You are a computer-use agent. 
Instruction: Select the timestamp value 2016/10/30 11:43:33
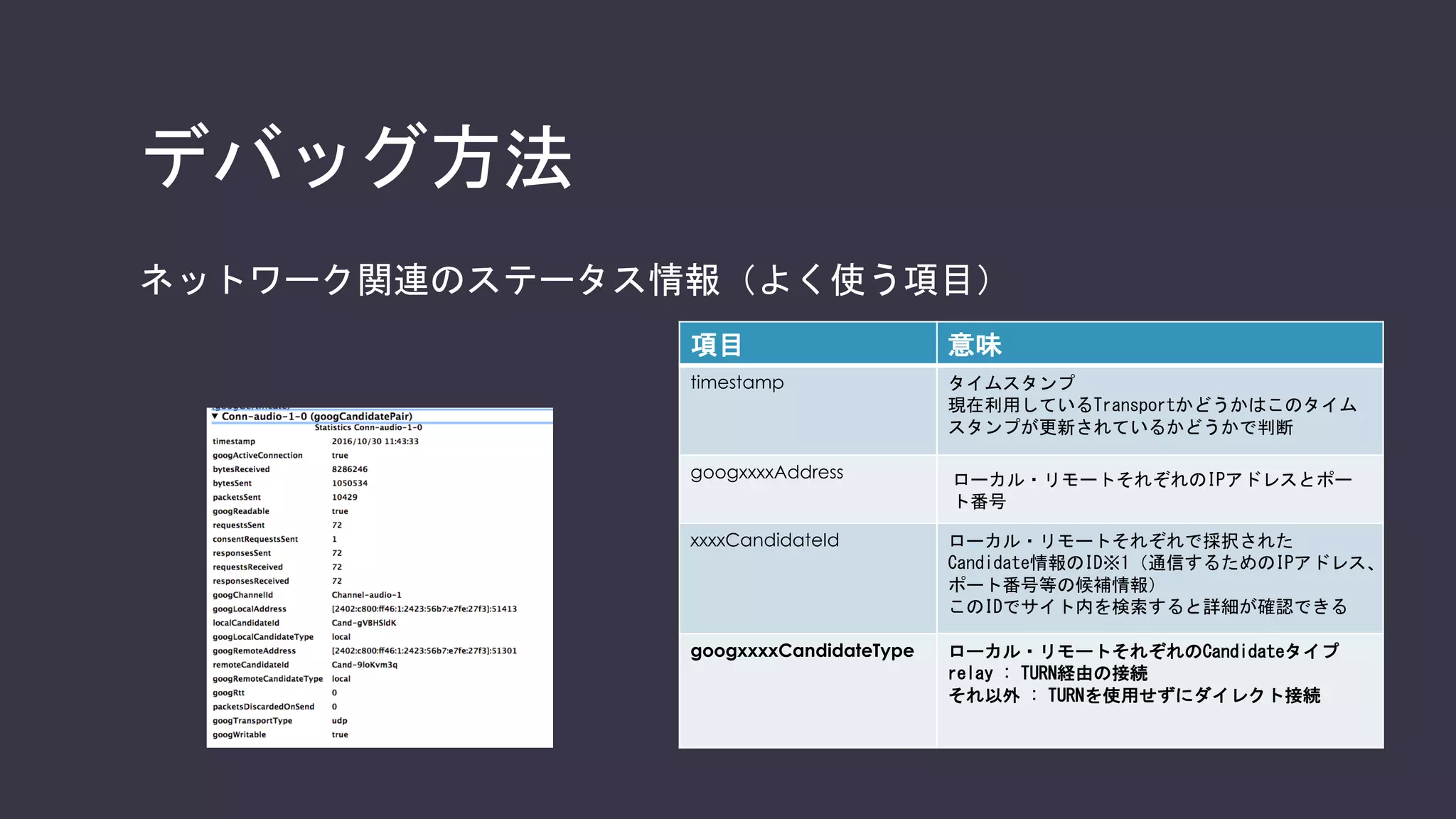click(375, 441)
